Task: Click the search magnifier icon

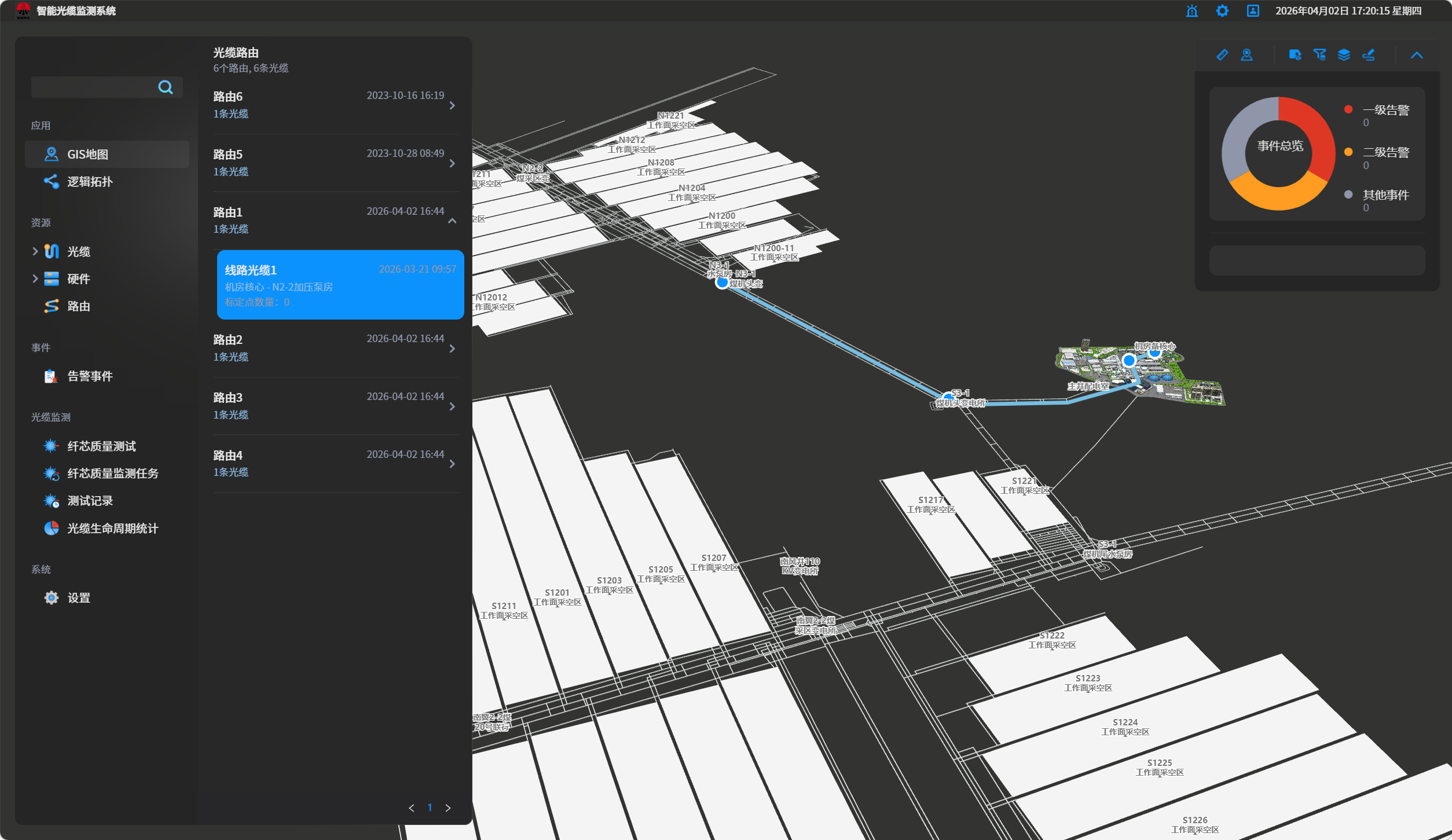Action: click(x=166, y=87)
